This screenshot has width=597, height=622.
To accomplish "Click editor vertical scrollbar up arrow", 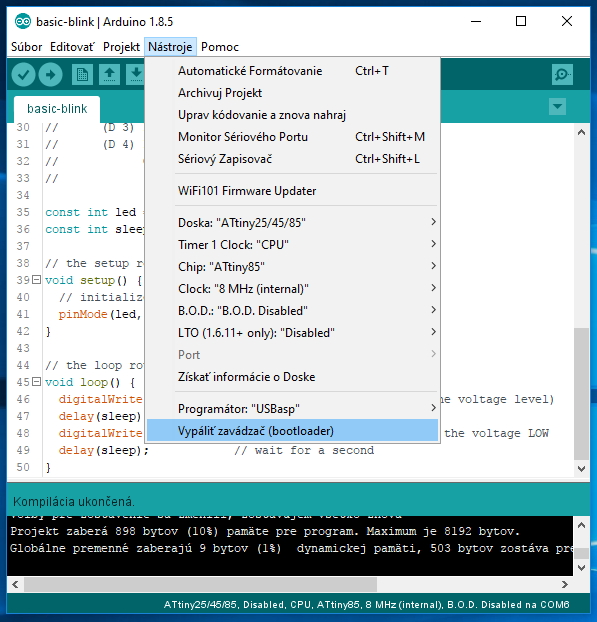I will click(x=582, y=132).
